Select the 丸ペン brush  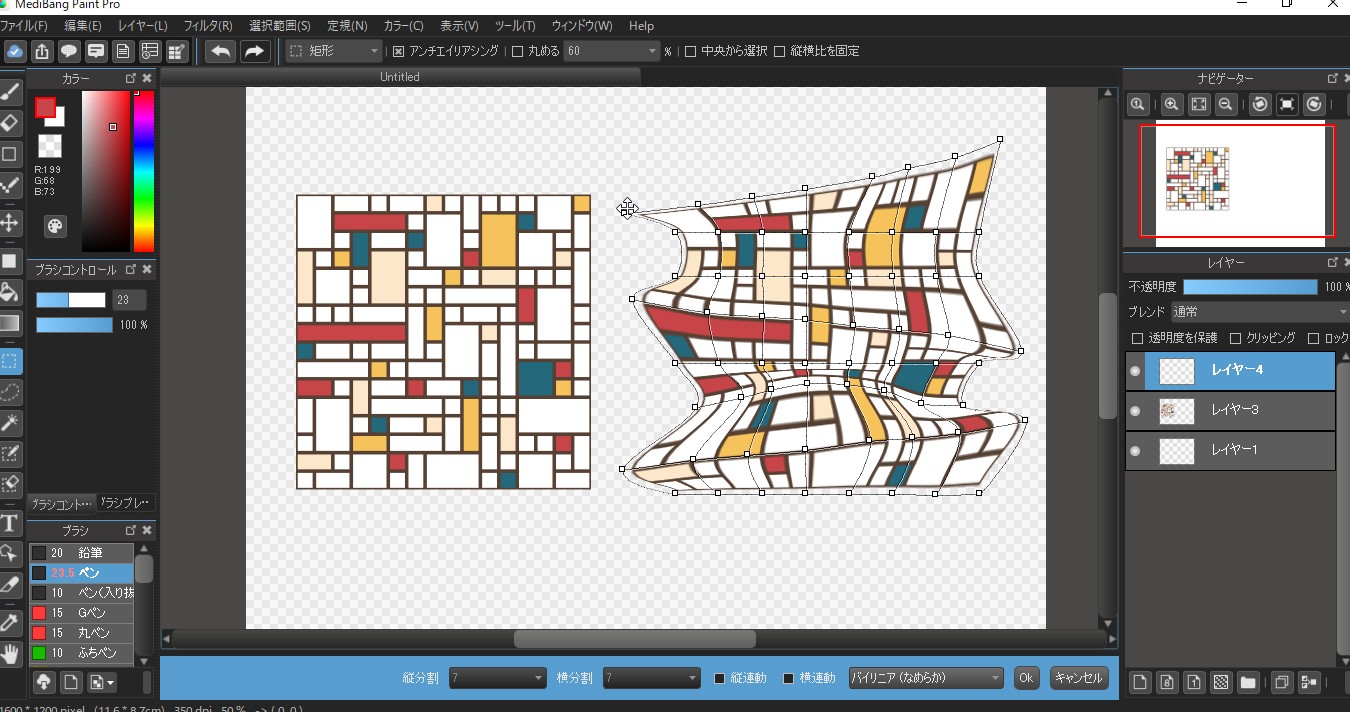pos(81,633)
